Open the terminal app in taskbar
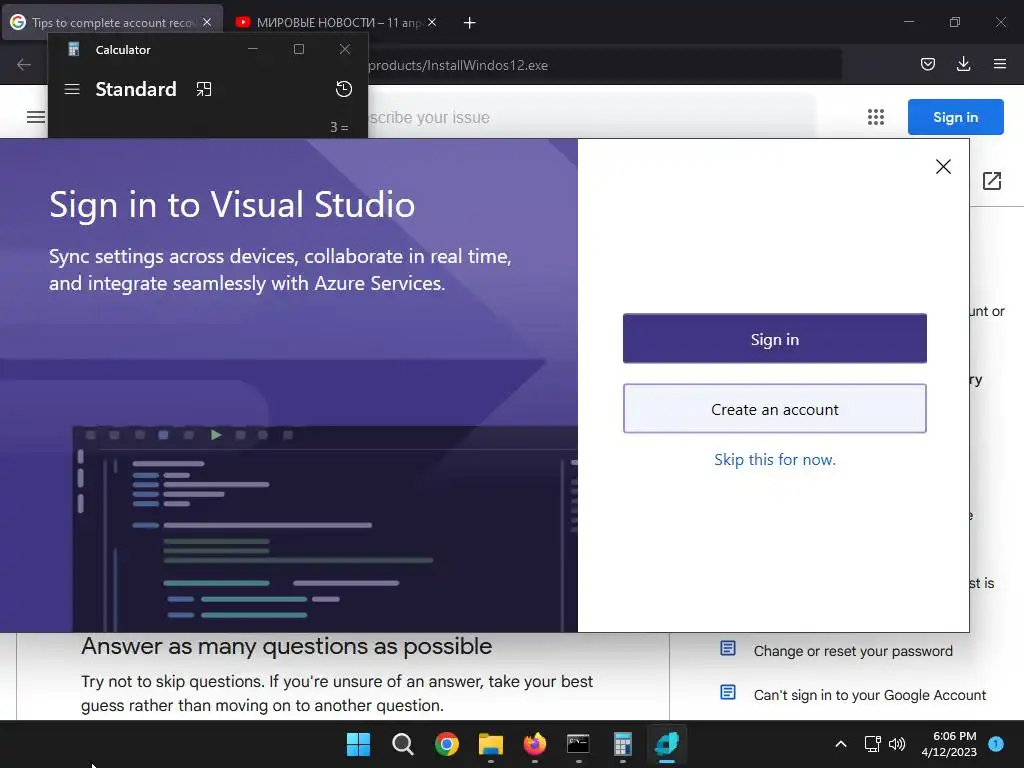Image resolution: width=1024 pixels, height=768 pixels. pyautogui.click(x=578, y=744)
